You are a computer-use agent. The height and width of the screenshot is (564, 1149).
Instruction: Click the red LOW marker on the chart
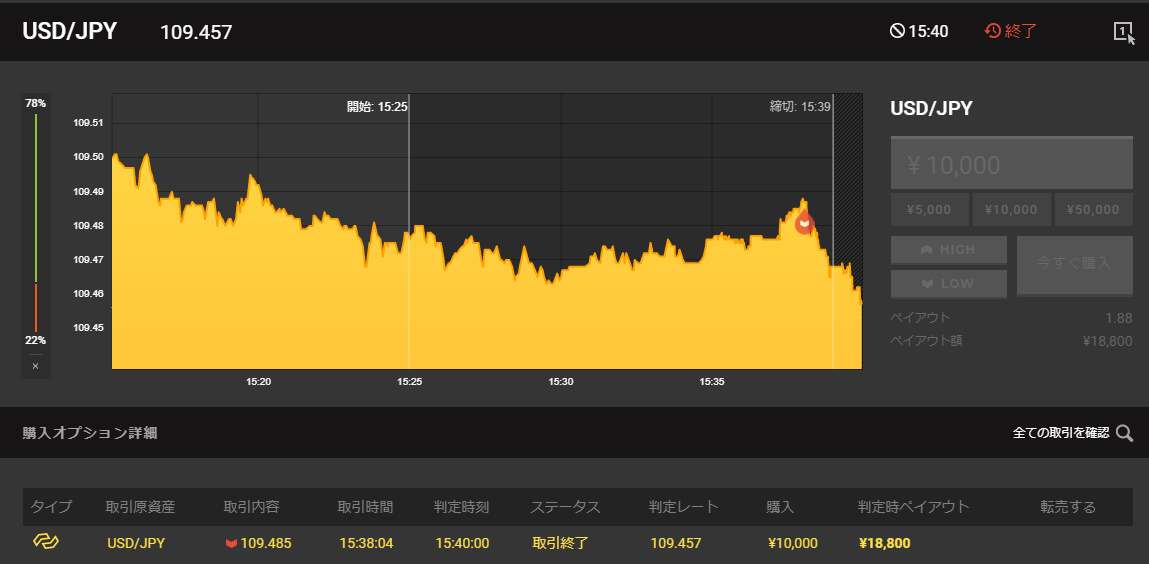click(x=804, y=224)
